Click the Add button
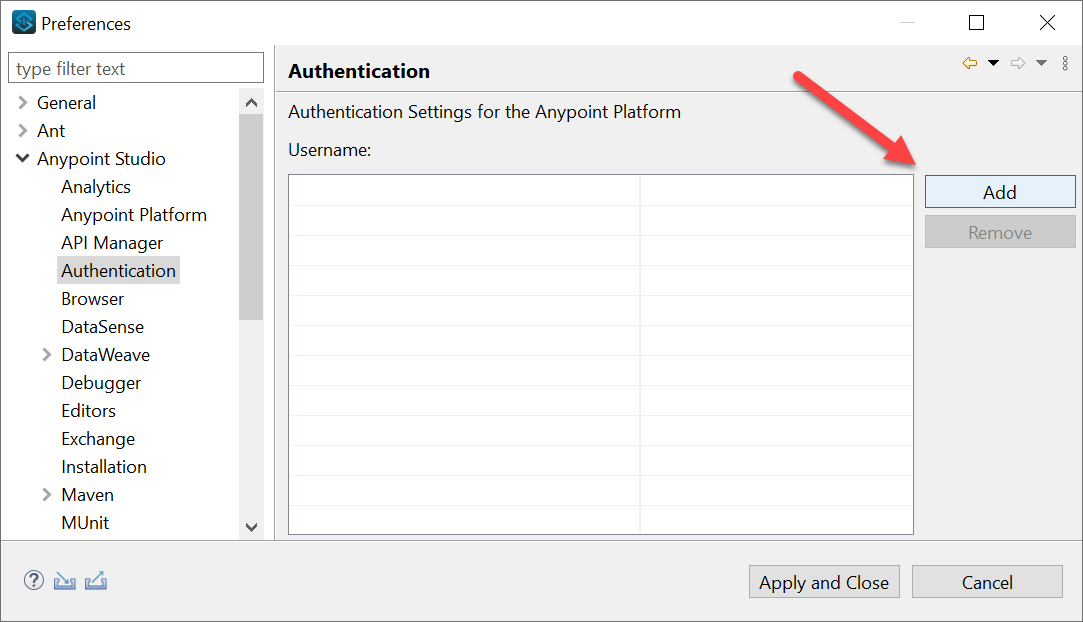The height and width of the screenshot is (622, 1083). coord(999,191)
